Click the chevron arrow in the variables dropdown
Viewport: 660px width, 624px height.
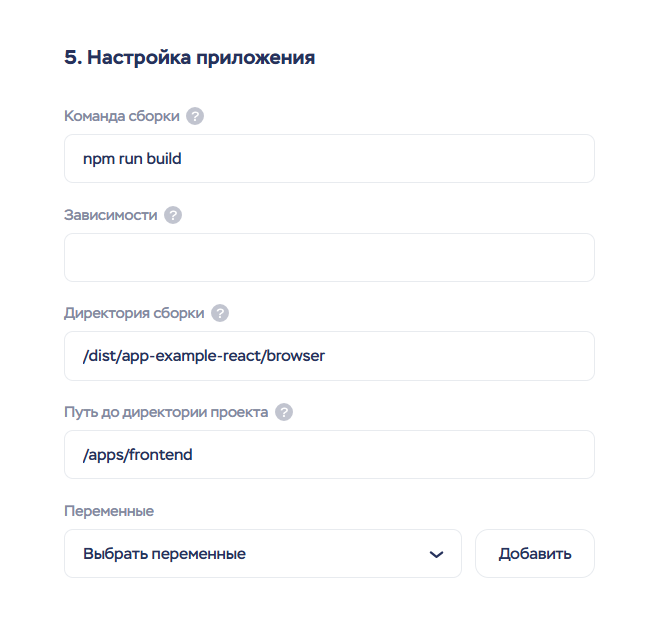pos(436,555)
